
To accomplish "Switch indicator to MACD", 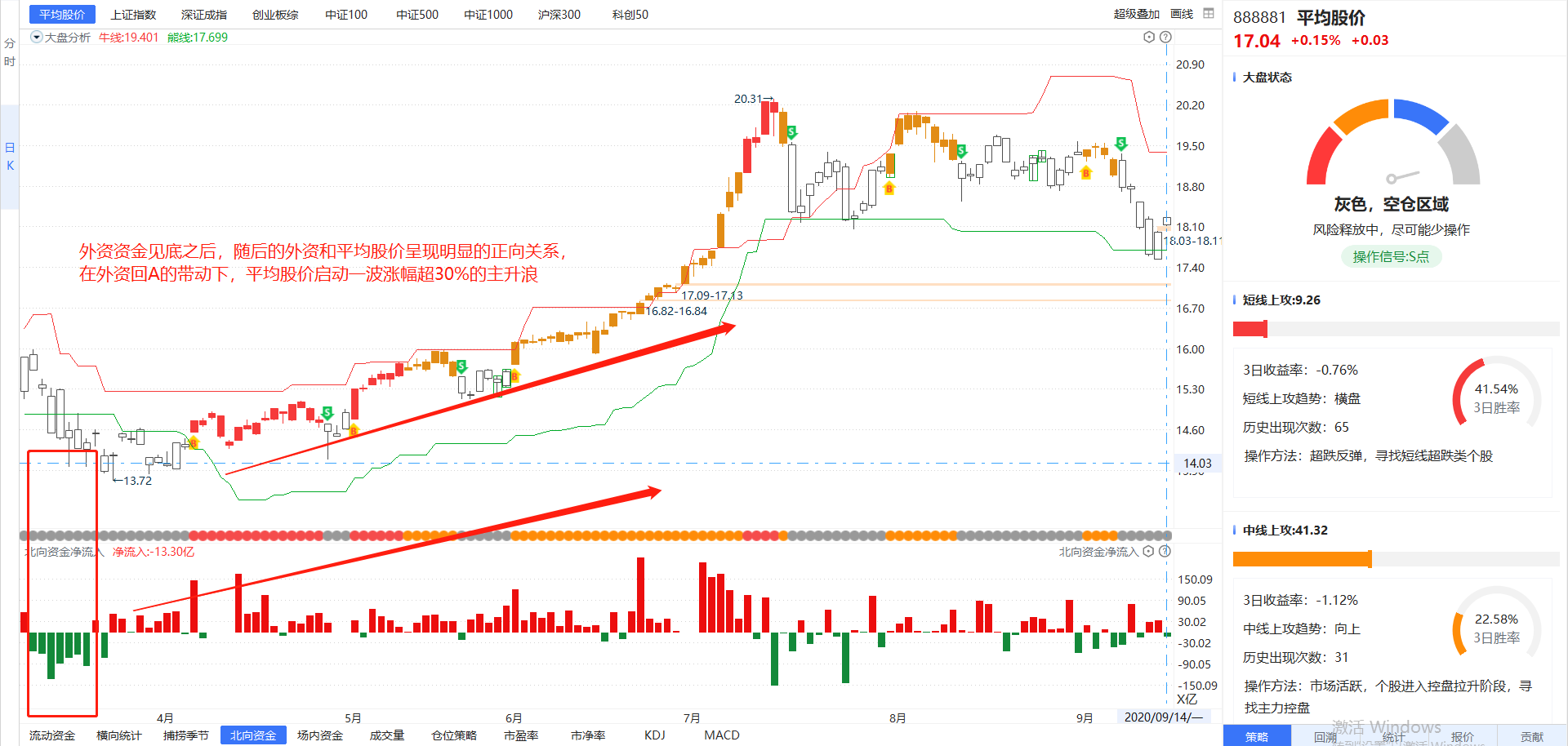I will pos(722,735).
